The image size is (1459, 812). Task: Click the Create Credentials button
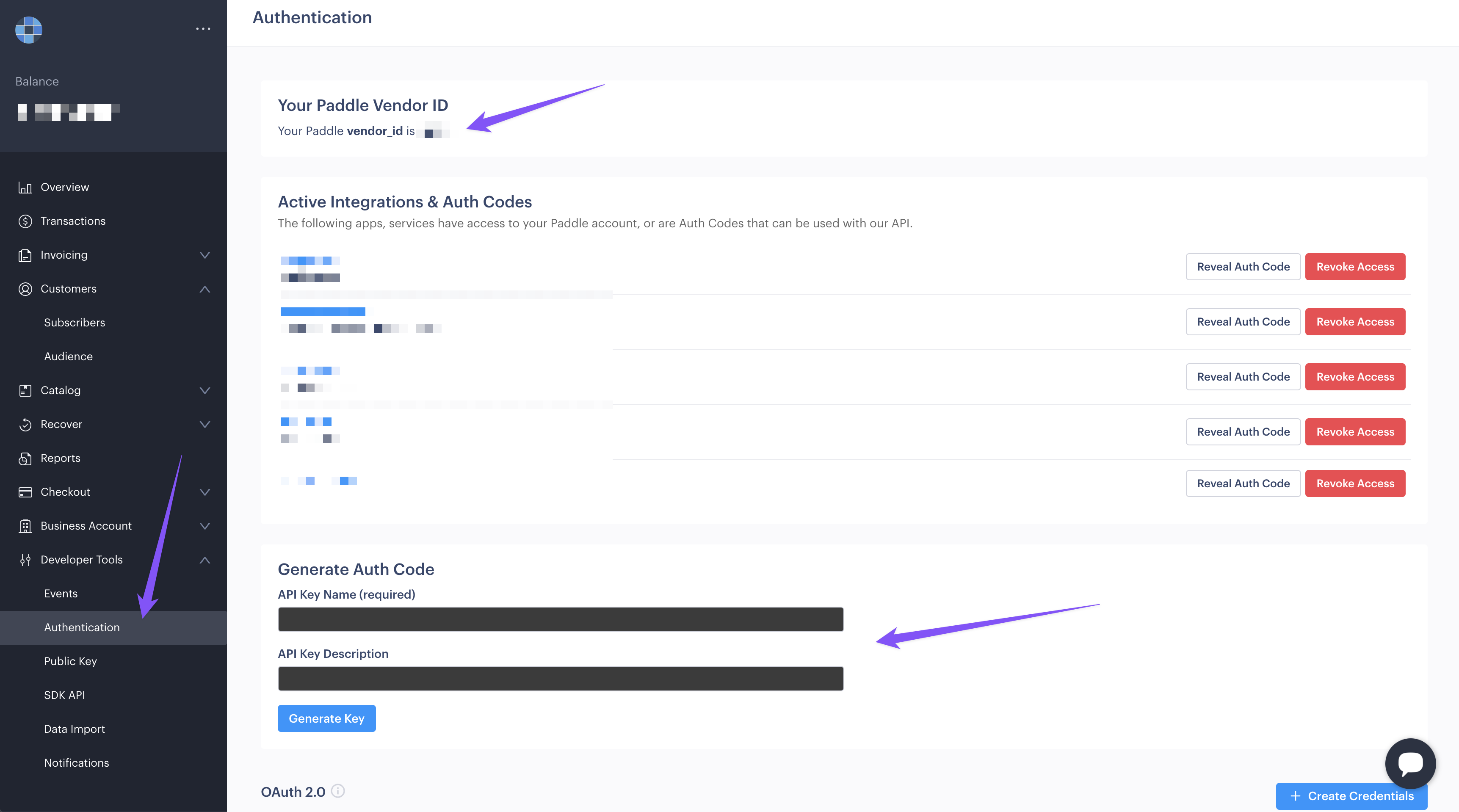1351,796
